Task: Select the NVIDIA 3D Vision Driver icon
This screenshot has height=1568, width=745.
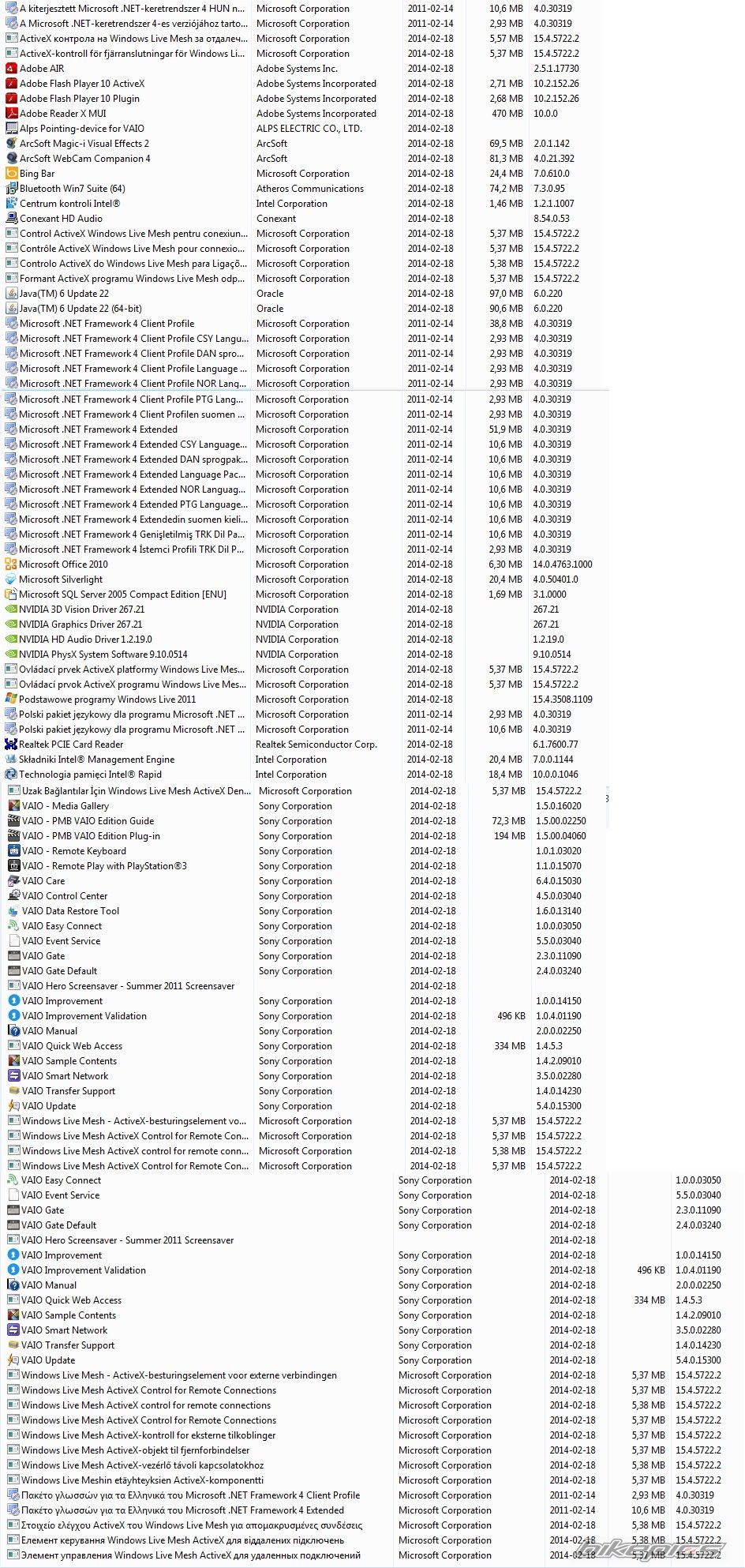Action: coord(11,610)
